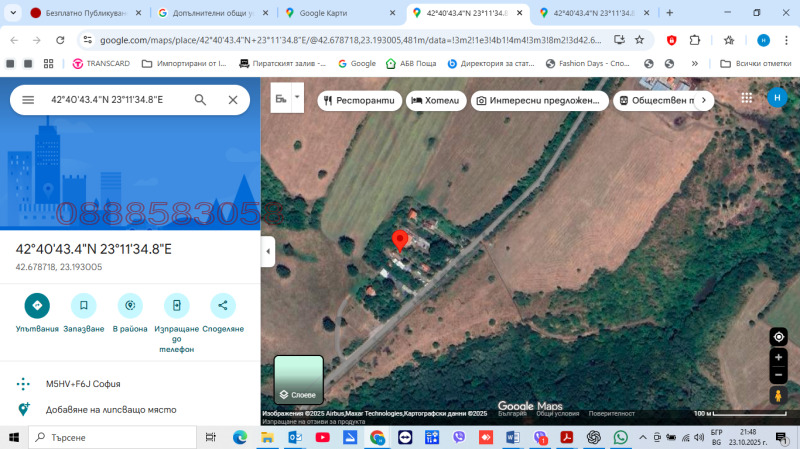Click the В района nearby icon
Screen dimensions: 800x449
130,306
